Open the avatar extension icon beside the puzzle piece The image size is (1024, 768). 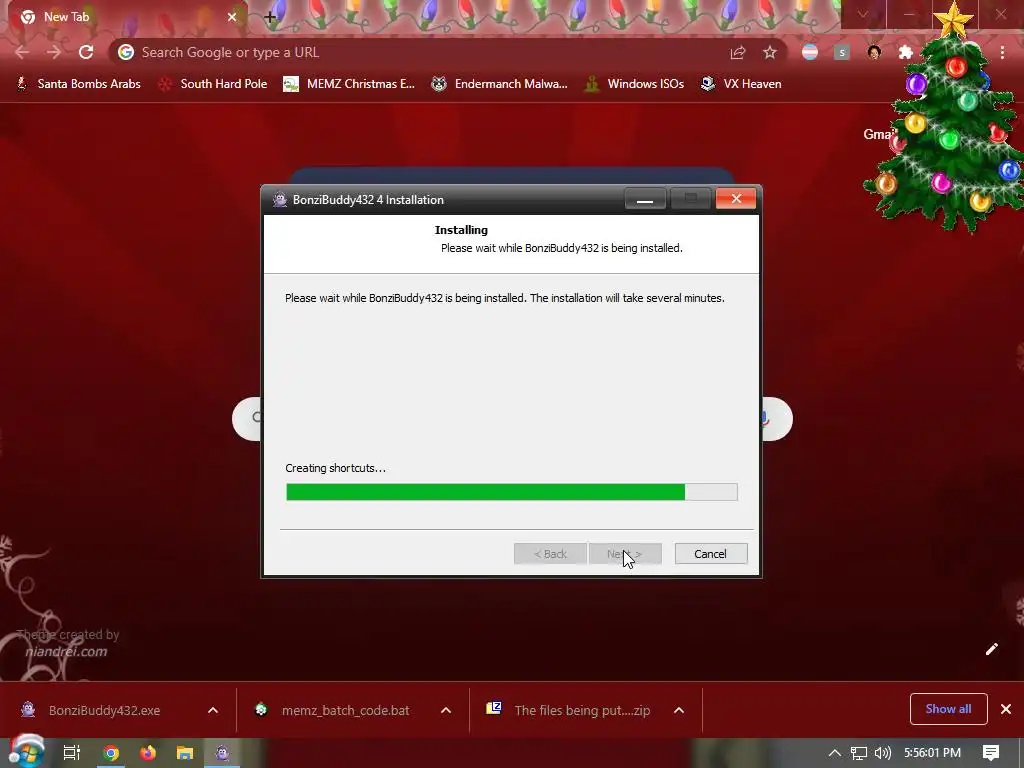(874, 52)
